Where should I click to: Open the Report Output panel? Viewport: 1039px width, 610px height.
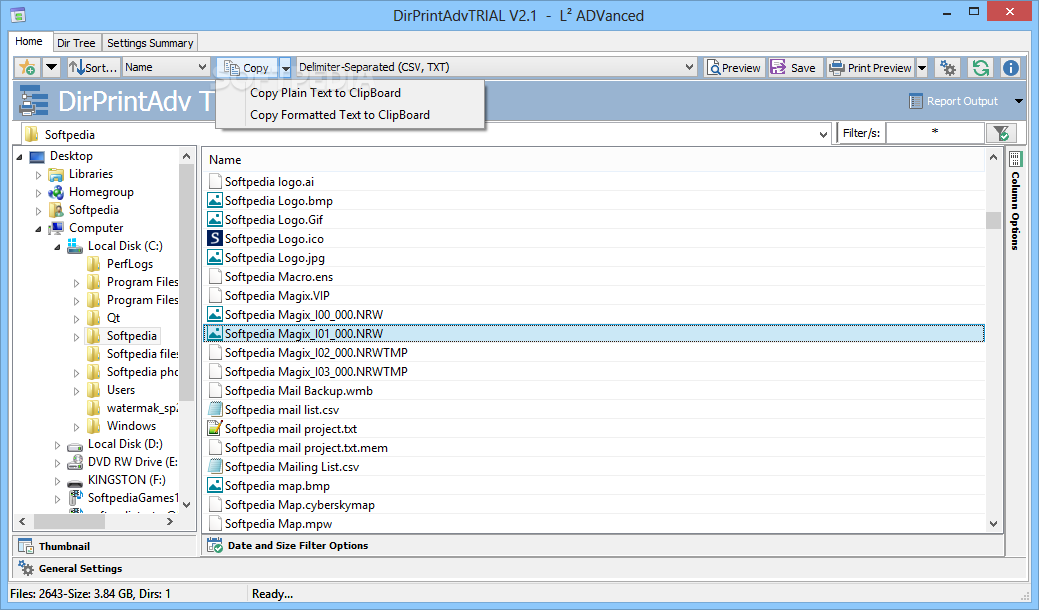coord(954,101)
